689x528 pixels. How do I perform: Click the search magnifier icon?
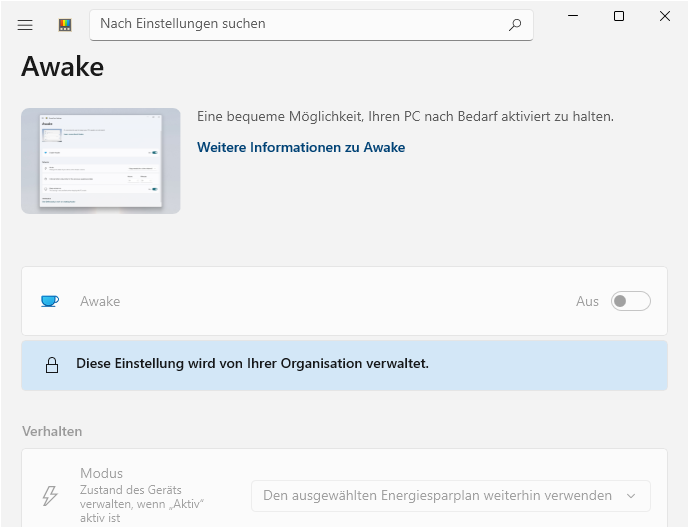coord(515,25)
